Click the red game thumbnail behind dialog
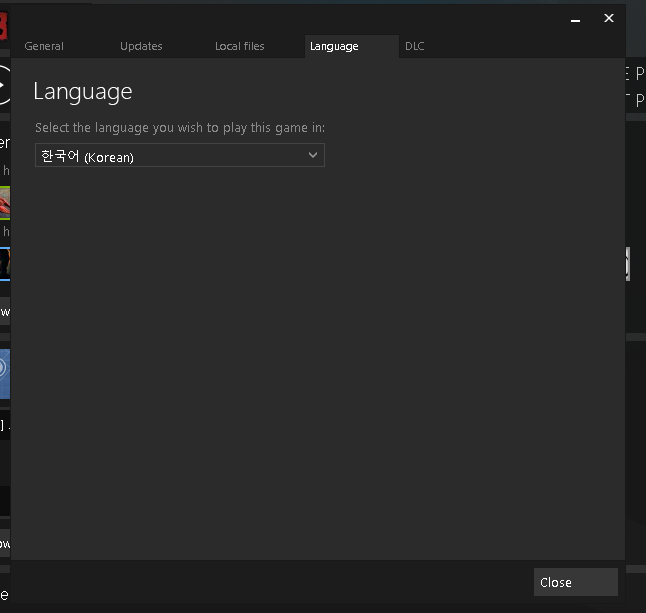 tap(5, 203)
